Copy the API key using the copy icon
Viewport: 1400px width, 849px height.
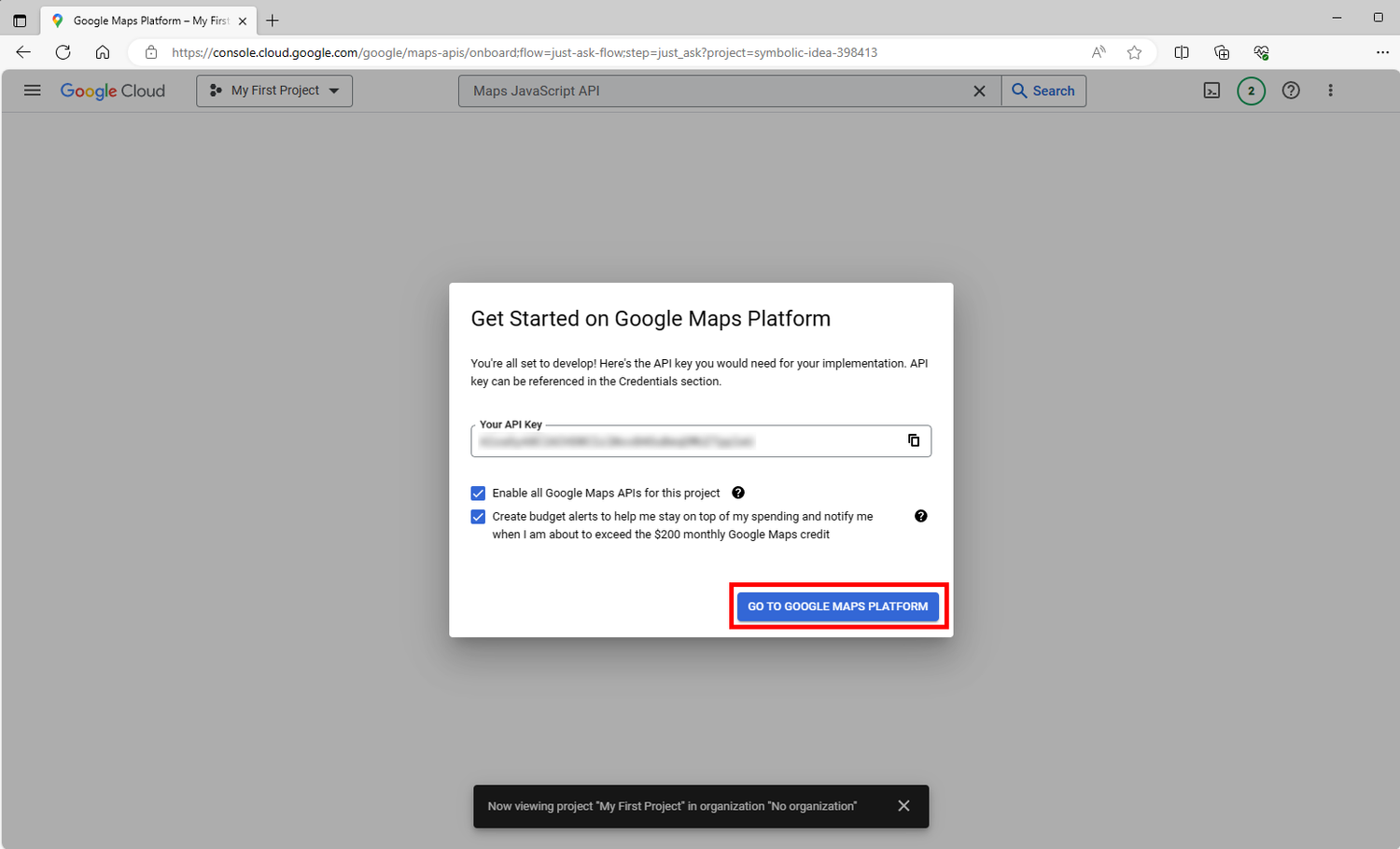pyautogui.click(x=913, y=440)
